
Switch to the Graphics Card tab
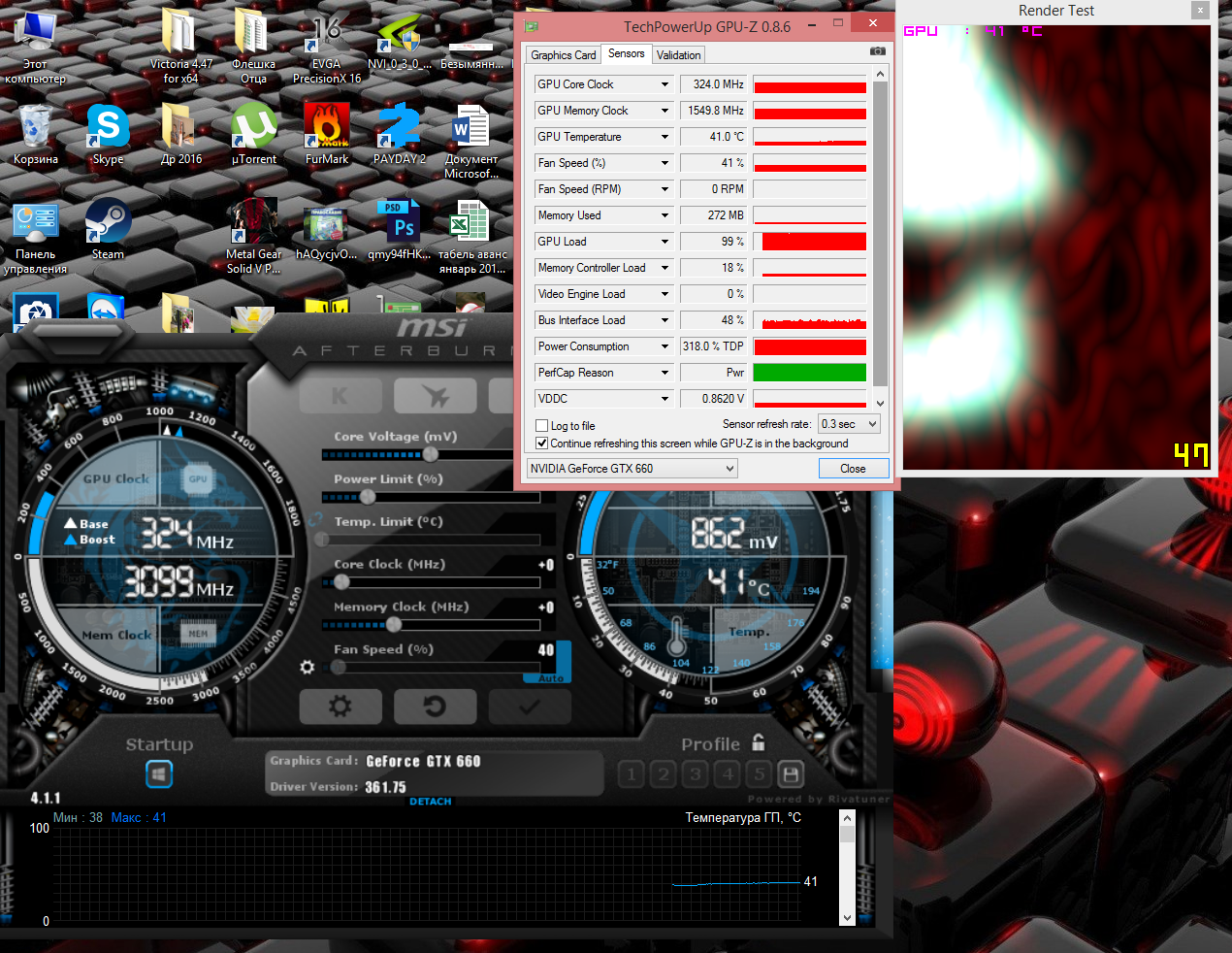click(x=564, y=55)
